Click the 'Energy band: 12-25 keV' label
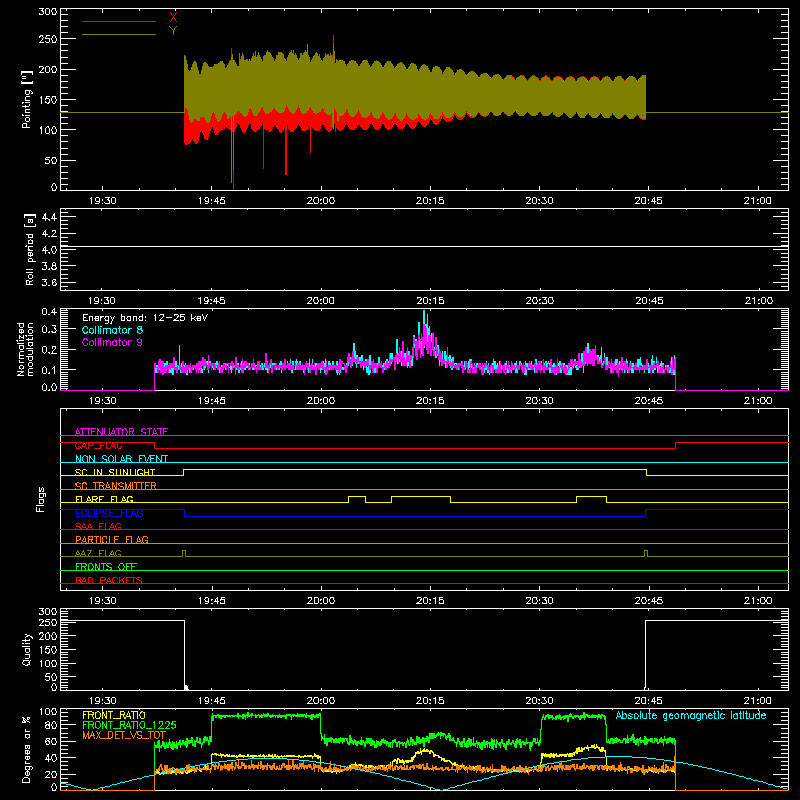Screen dimensions: 800x800 (x=145, y=318)
